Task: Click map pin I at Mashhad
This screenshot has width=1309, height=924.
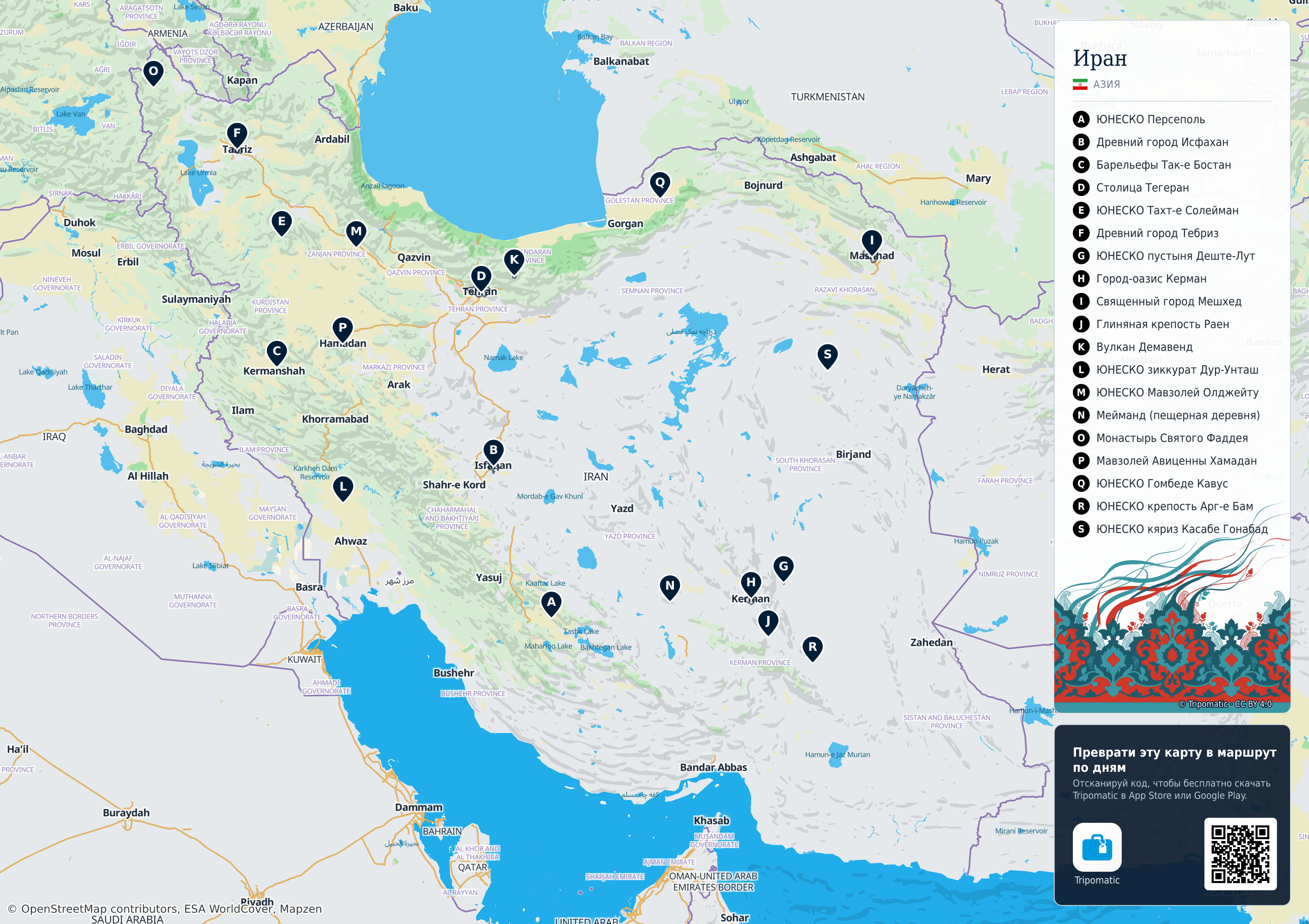Action: pos(872,242)
